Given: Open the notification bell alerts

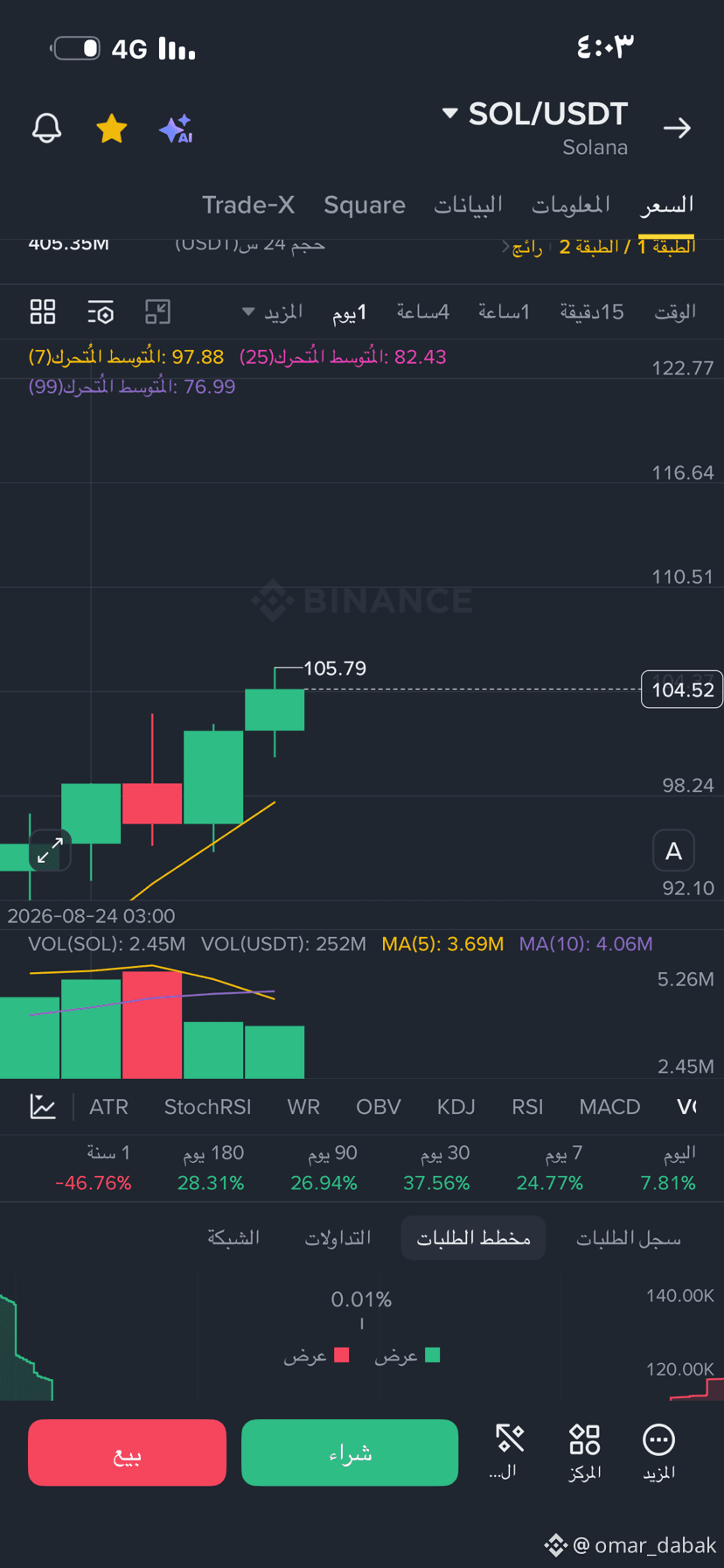Looking at the screenshot, I should (x=47, y=128).
